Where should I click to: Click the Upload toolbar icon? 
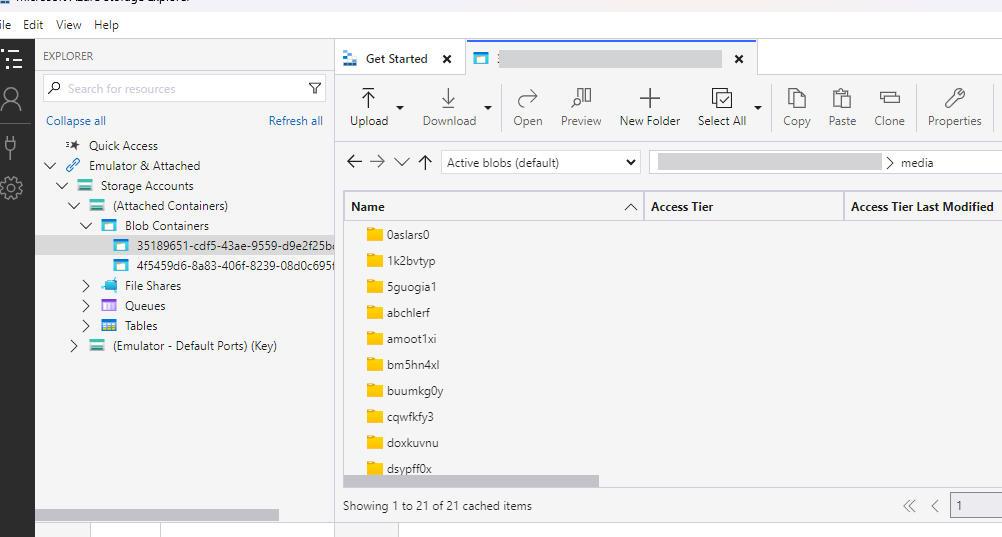click(x=368, y=98)
